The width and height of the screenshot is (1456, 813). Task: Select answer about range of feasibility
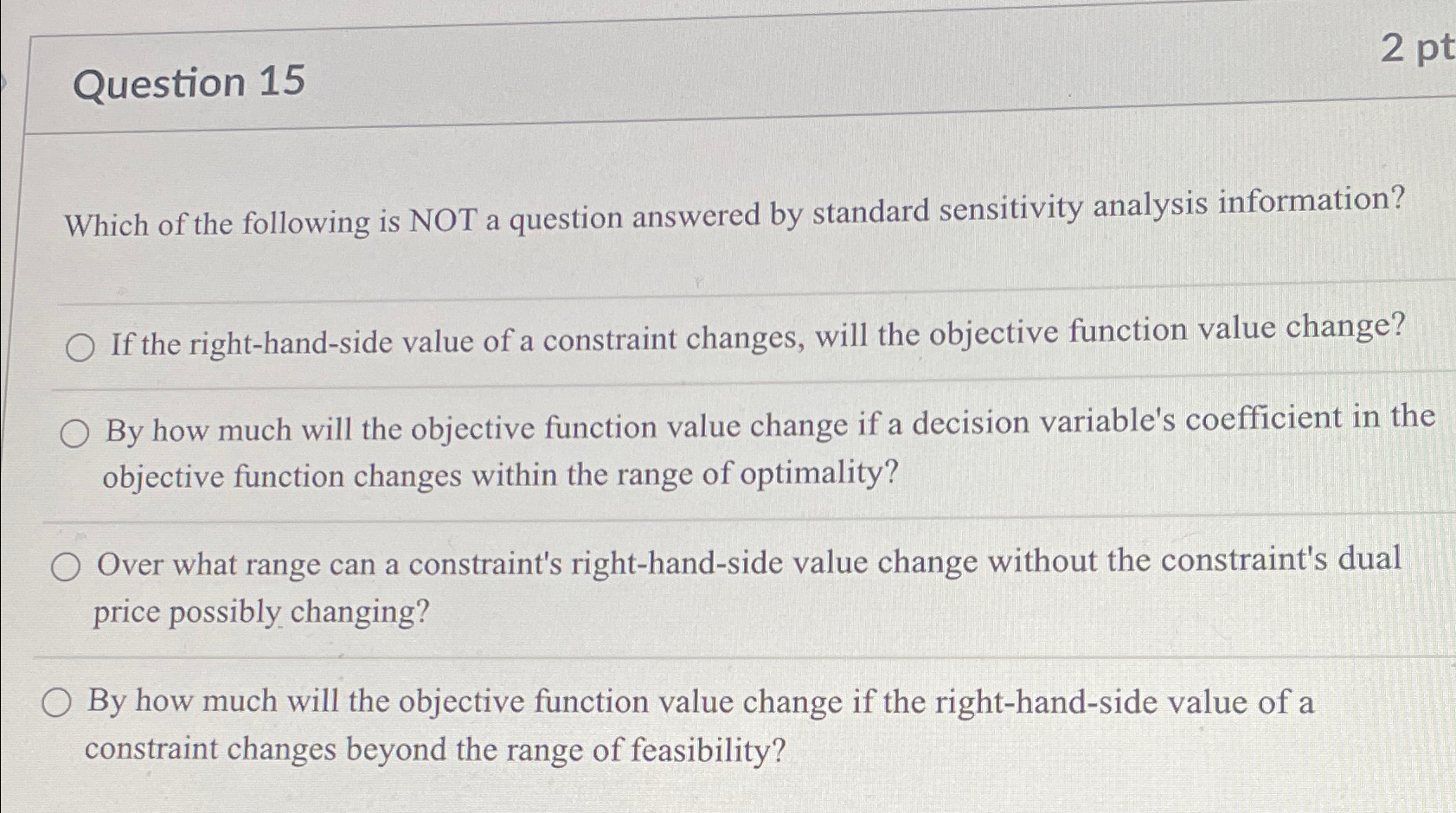pos(58,702)
